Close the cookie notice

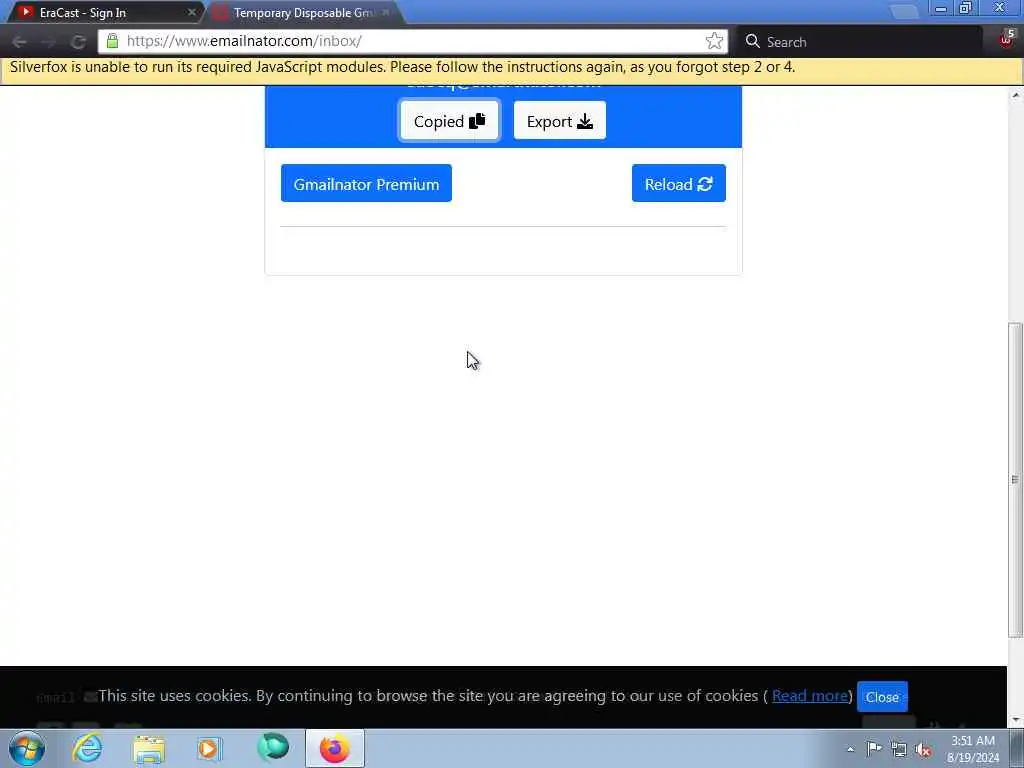pyautogui.click(x=882, y=697)
